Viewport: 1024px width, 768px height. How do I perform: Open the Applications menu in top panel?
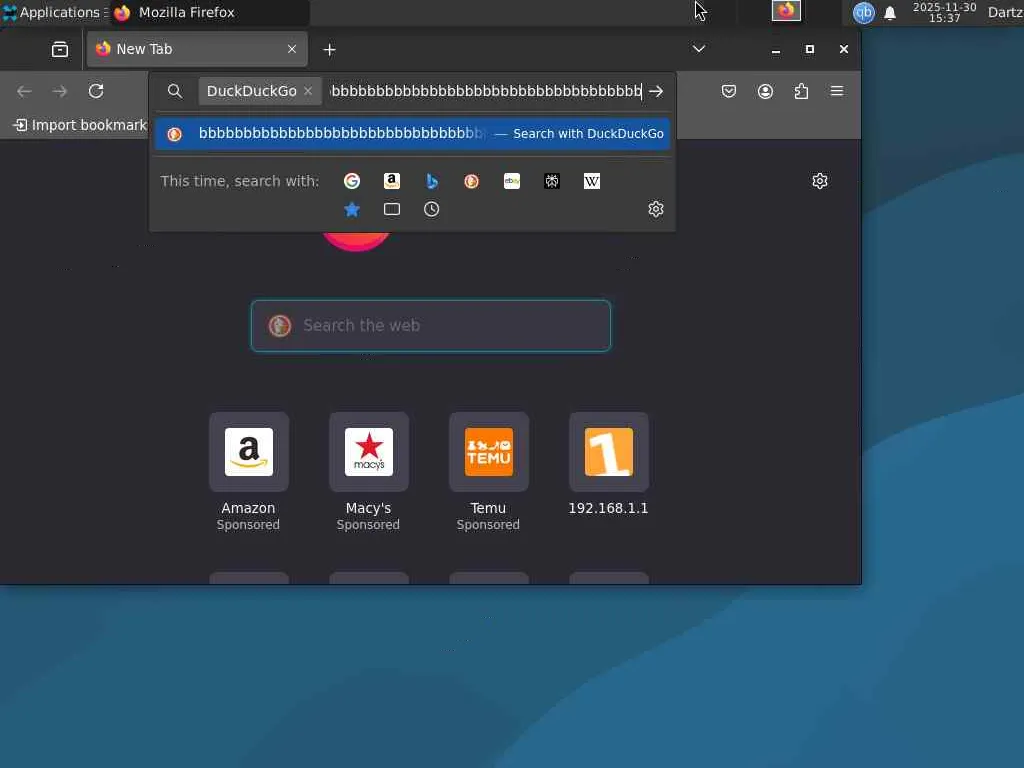[x=54, y=12]
